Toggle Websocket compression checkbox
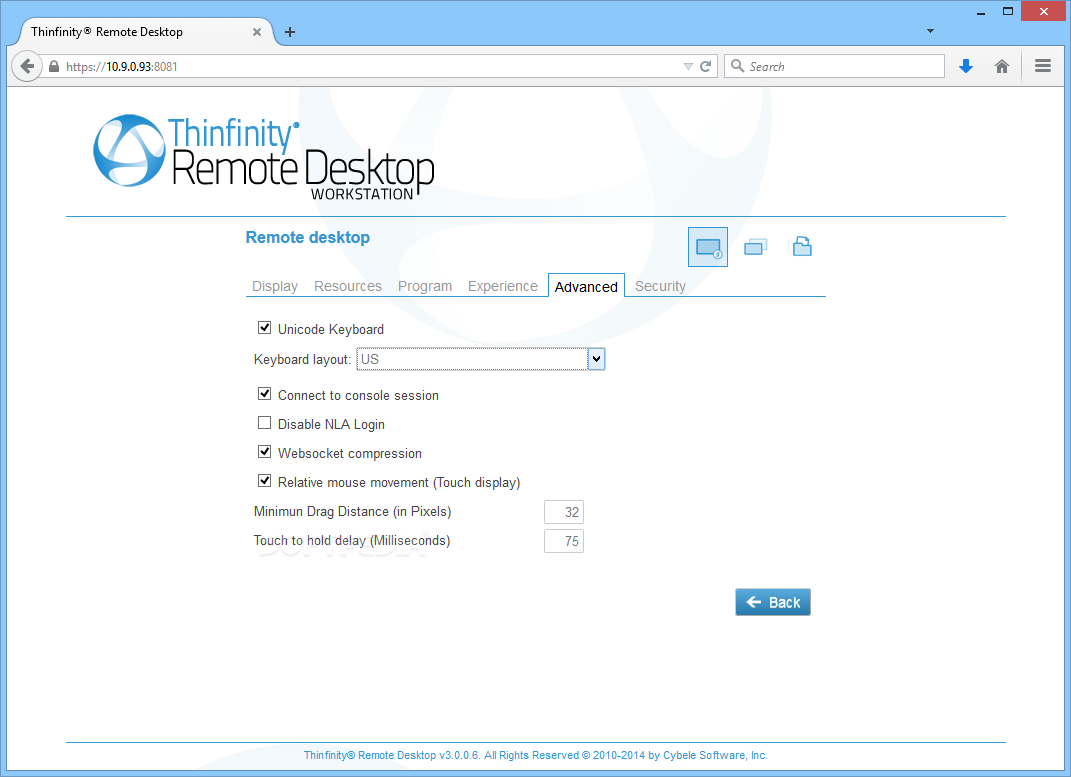Screen dimensions: 1071x777 pyautogui.click(x=264, y=452)
